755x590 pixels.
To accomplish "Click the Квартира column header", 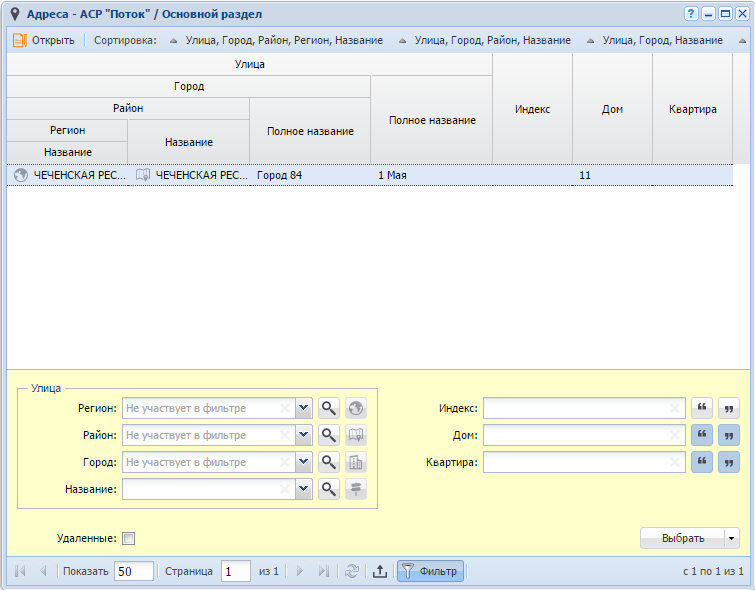I will (692, 109).
